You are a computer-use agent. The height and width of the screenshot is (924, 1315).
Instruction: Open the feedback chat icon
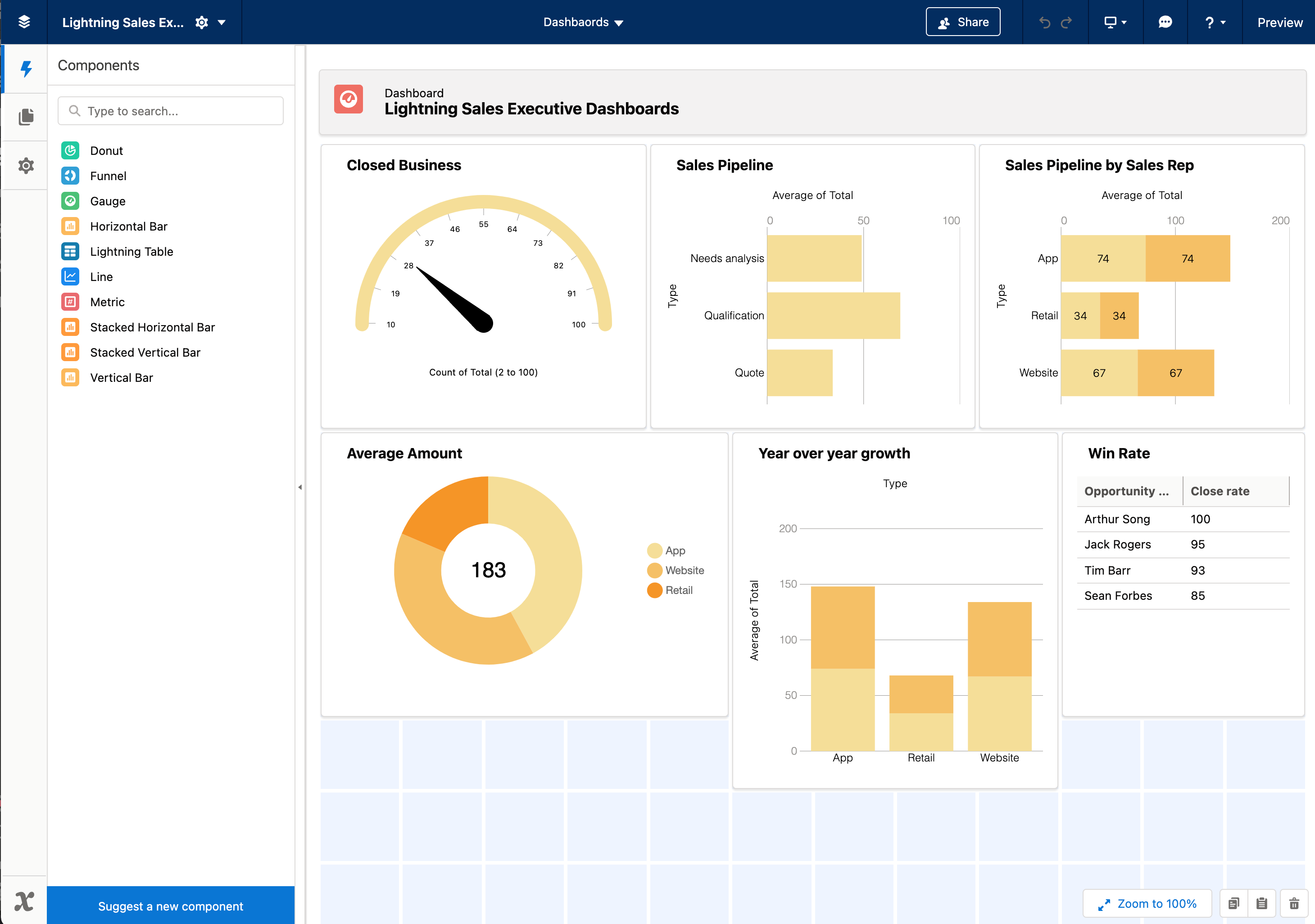tap(1165, 23)
